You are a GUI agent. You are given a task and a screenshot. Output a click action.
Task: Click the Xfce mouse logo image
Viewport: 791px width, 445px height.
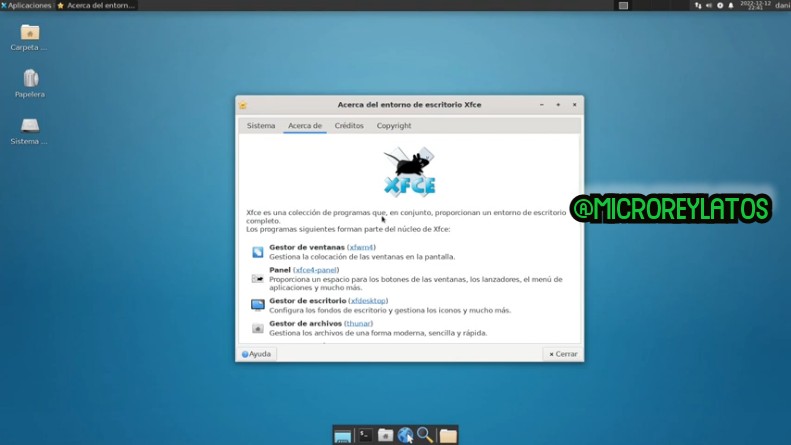coord(410,171)
